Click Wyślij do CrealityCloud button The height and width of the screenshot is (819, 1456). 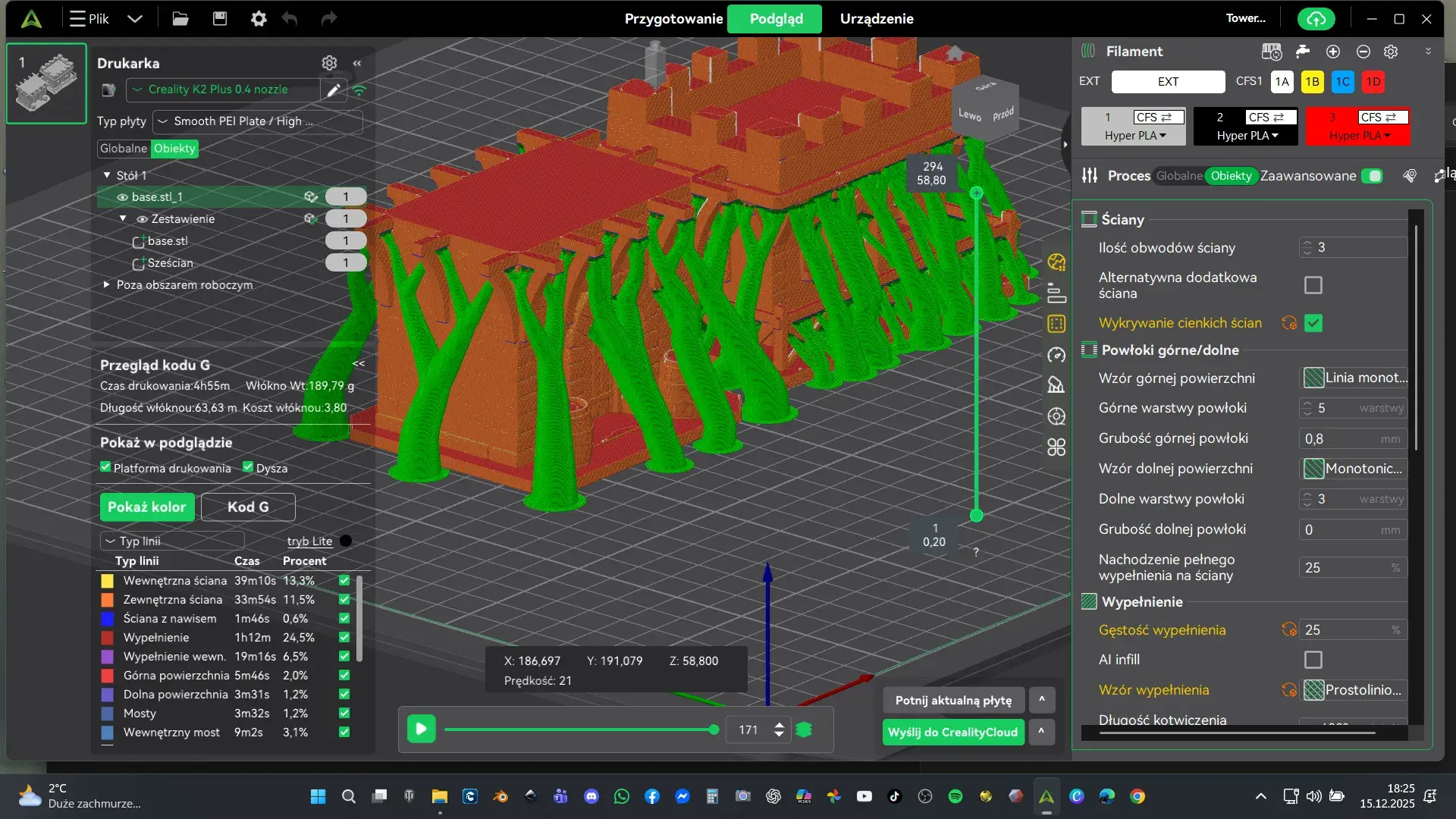click(x=952, y=732)
